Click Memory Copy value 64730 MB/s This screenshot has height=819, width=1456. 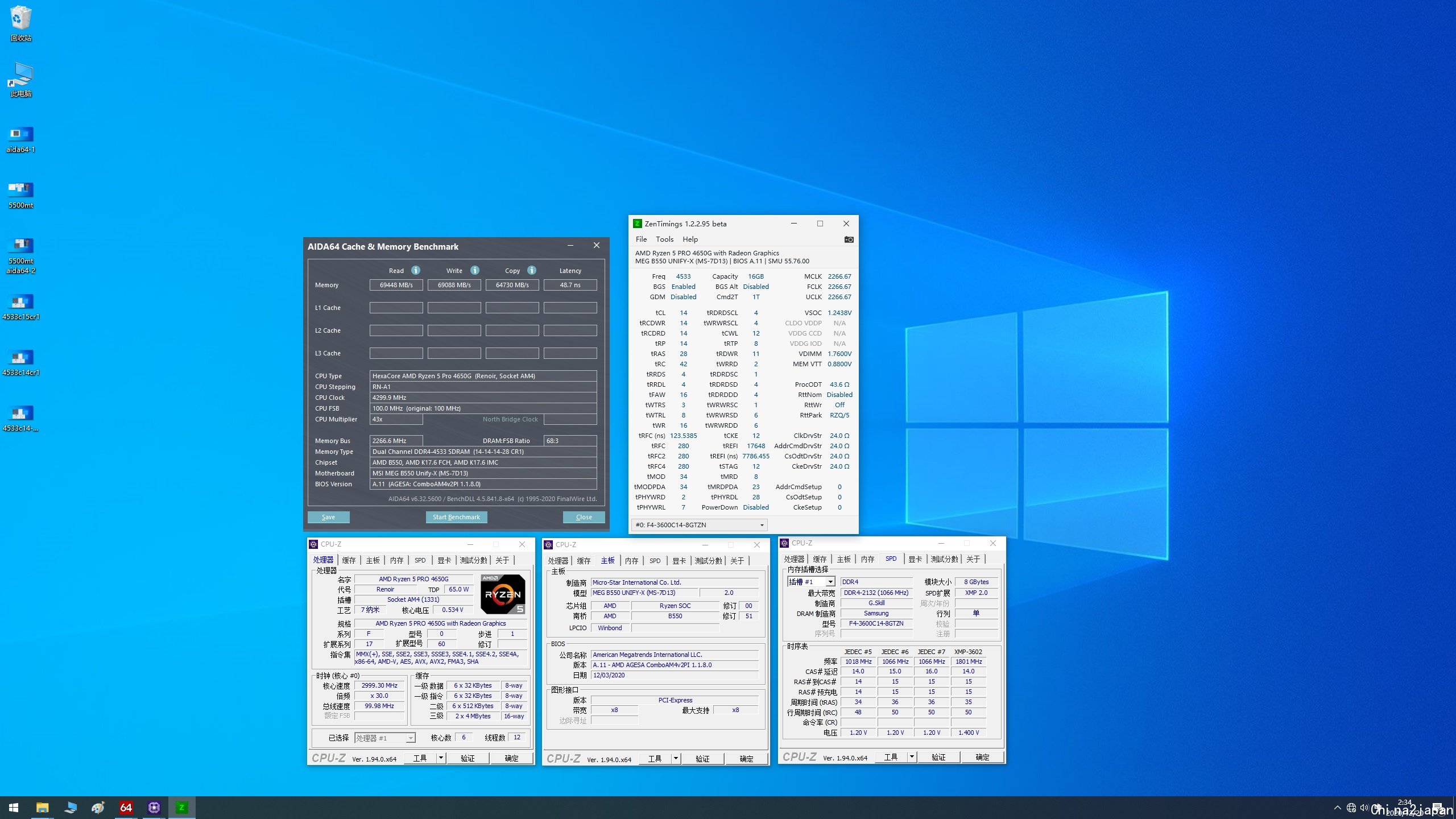(x=512, y=285)
